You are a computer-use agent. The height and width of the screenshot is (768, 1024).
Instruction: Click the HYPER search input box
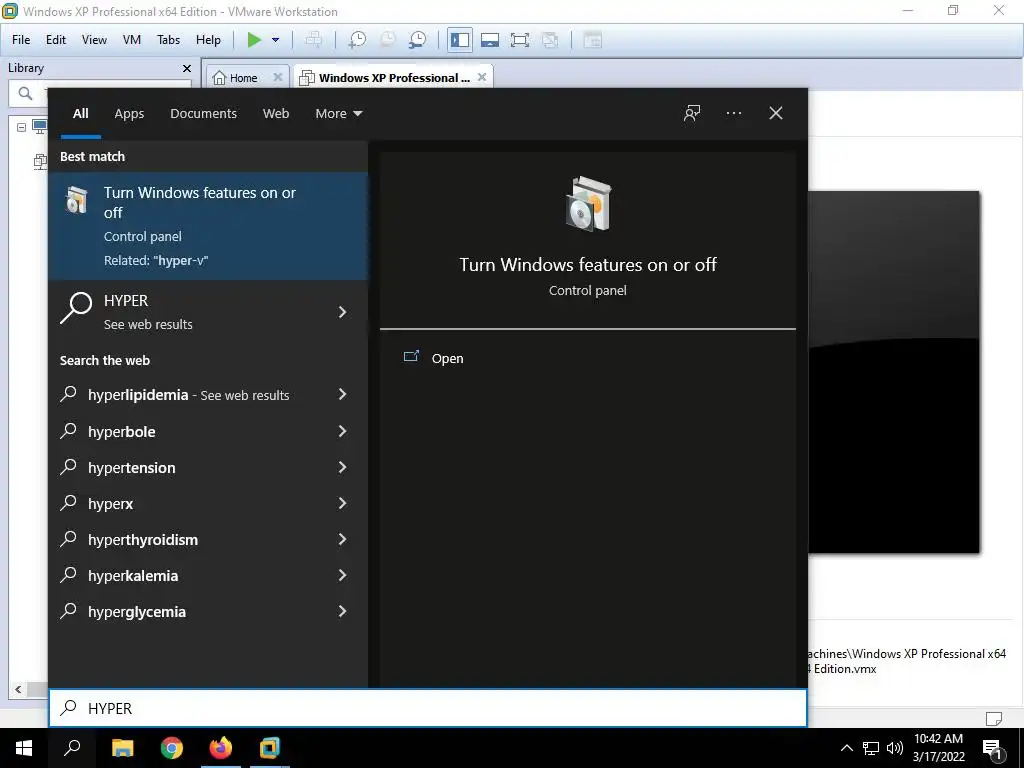[x=428, y=708]
